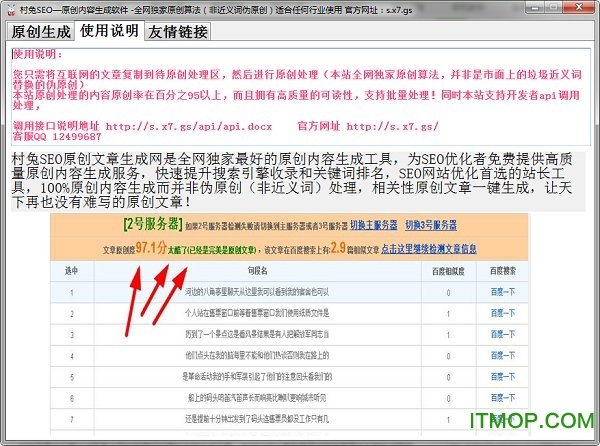Click the 客服QQ 12499687 text
Image resolution: width=600 pixels, height=446 pixels.
tap(57, 137)
